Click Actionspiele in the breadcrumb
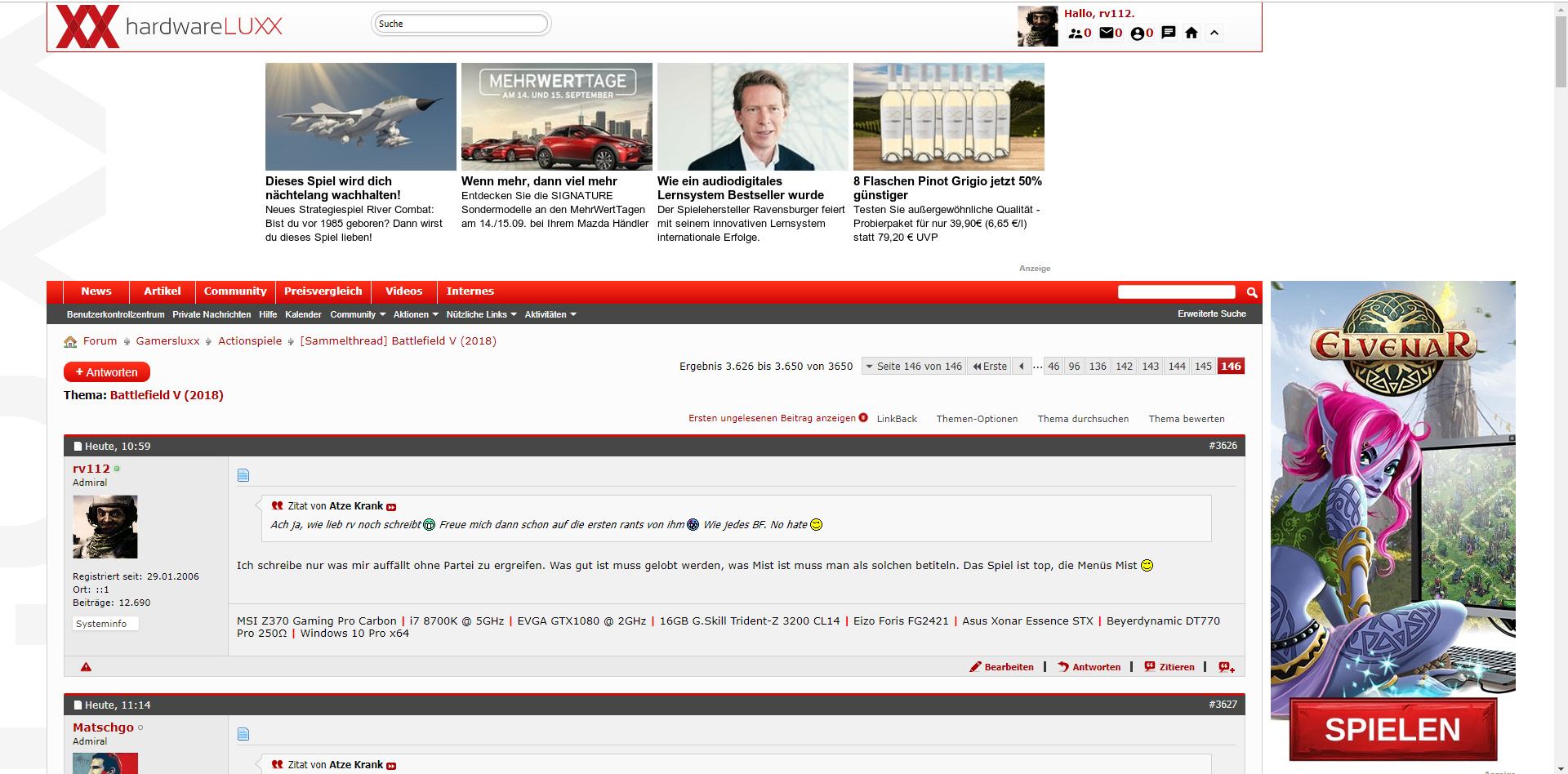The width and height of the screenshot is (1568, 774). (250, 341)
